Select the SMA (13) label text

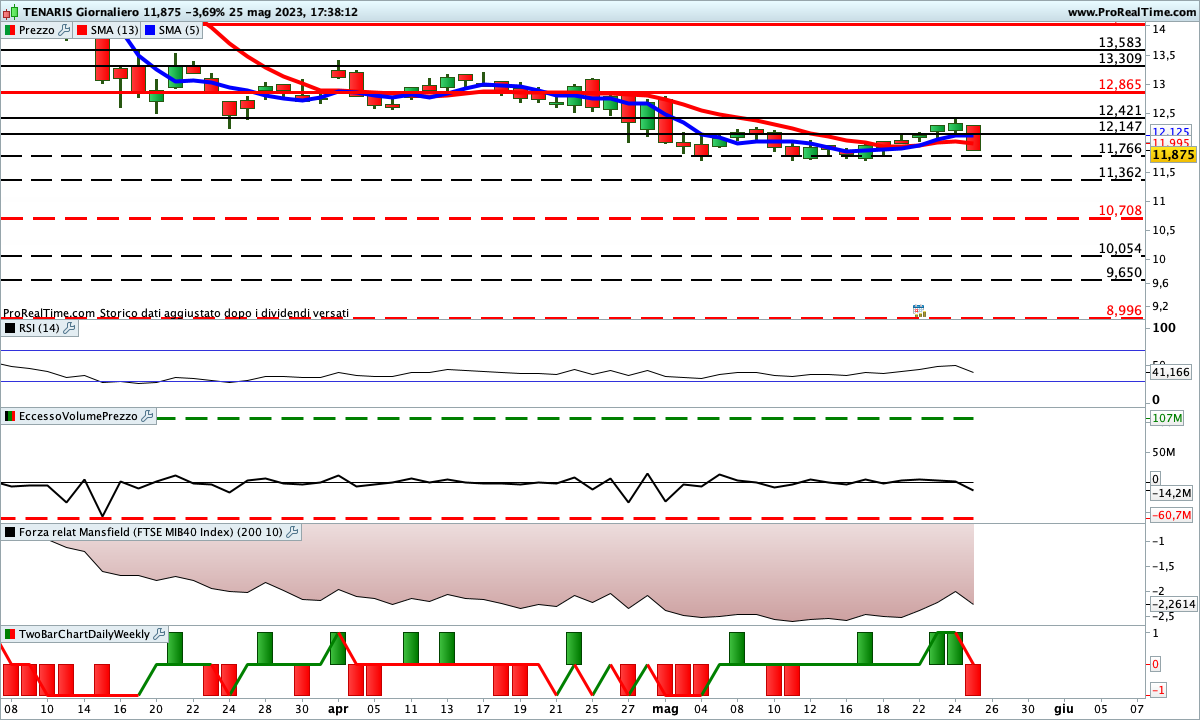coord(115,30)
